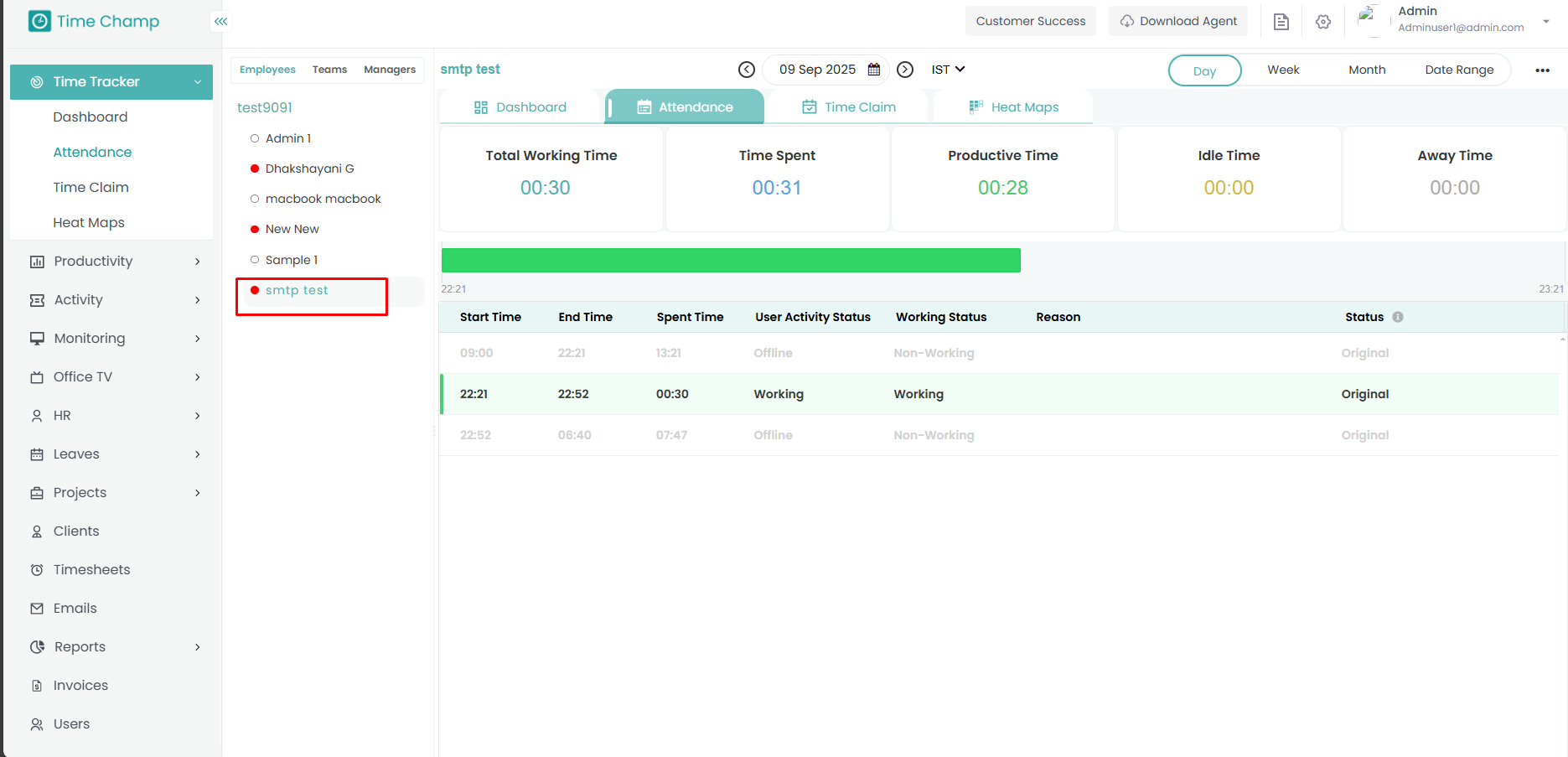This screenshot has width=1568, height=757.
Task: Click the Download Agent button
Action: point(1178,21)
